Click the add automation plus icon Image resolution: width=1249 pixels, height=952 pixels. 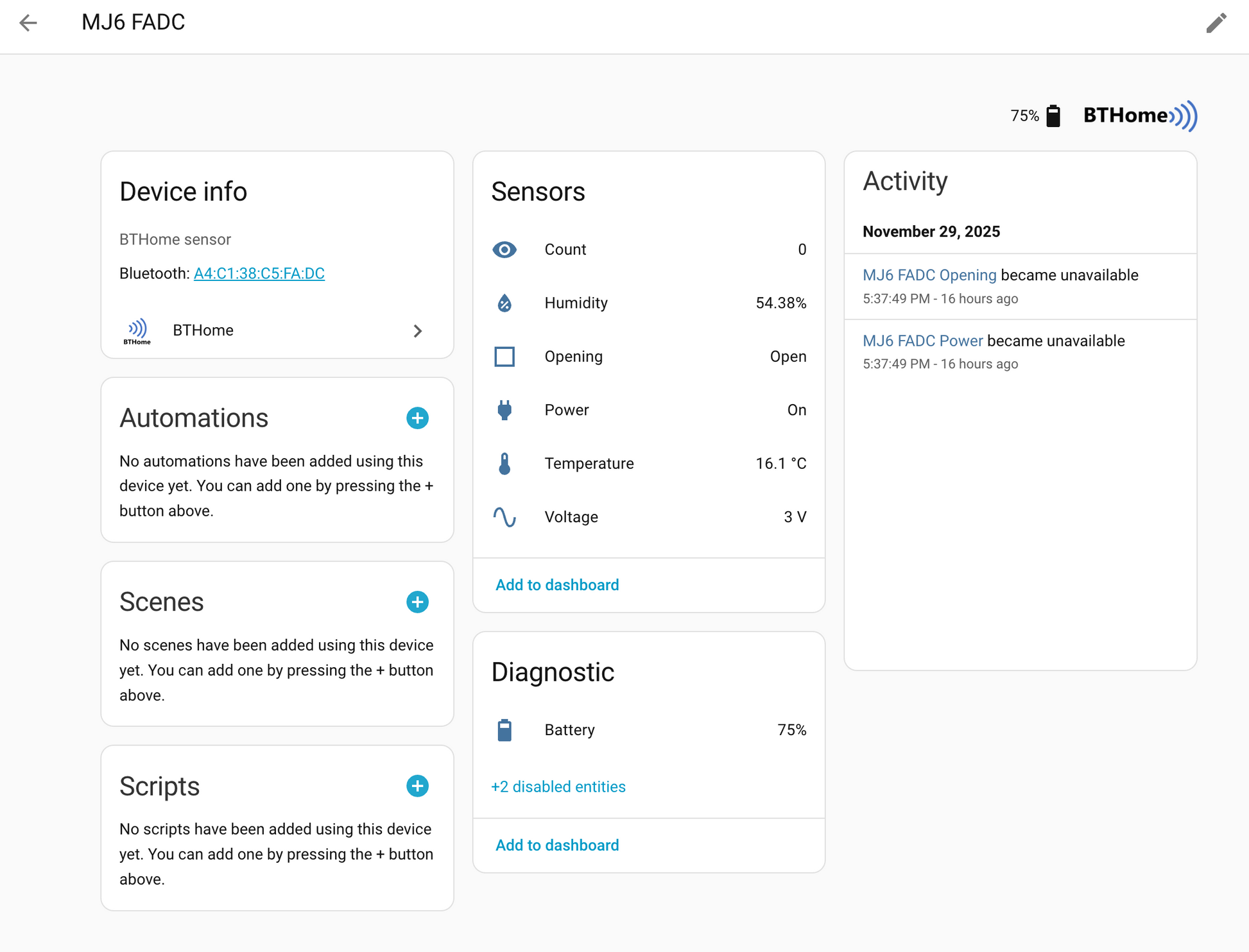tap(417, 418)
